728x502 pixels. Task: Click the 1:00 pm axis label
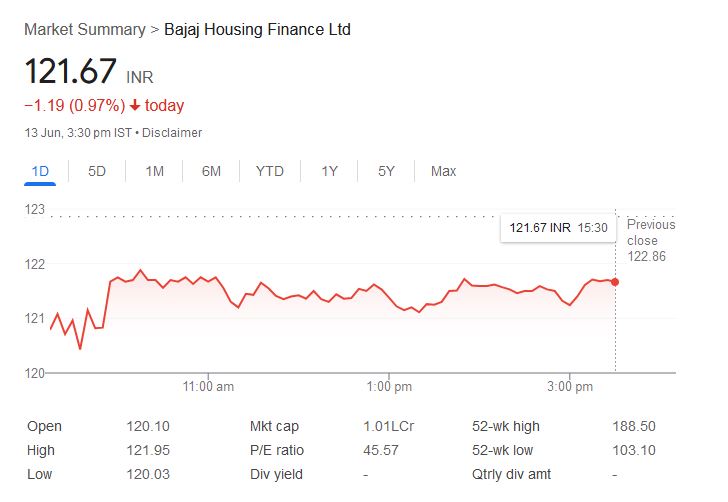coord(389,386)
